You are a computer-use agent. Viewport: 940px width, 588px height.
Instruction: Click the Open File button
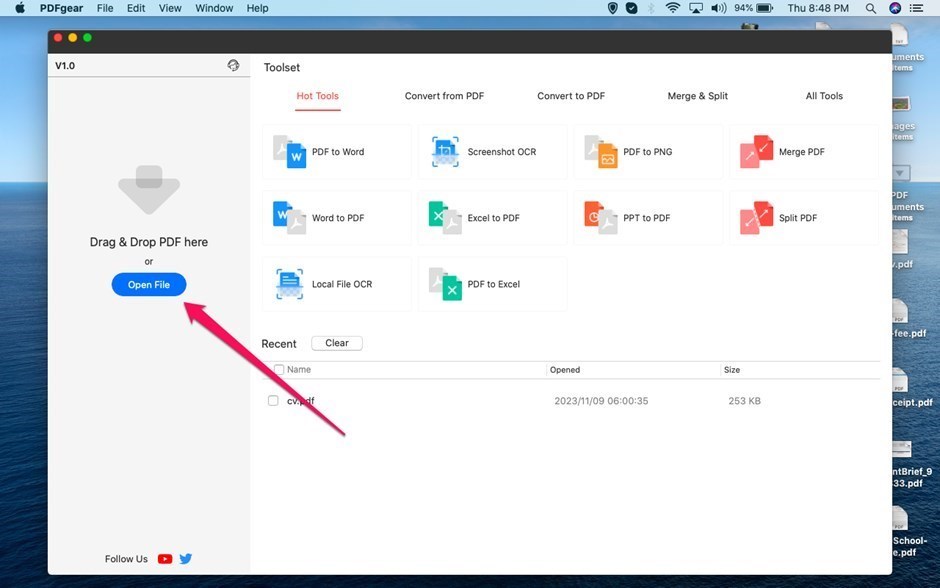pos(148,285)
